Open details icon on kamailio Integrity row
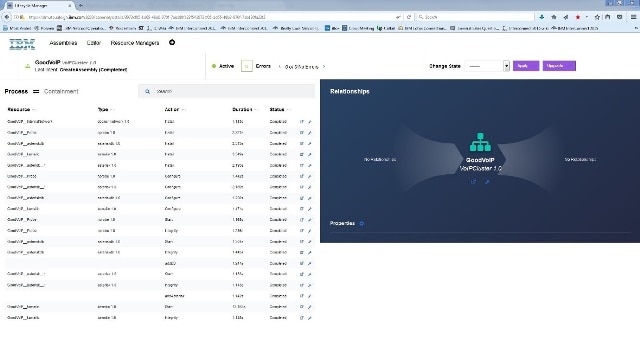This screenshot has width=640, height=360. tap(302, 318)
